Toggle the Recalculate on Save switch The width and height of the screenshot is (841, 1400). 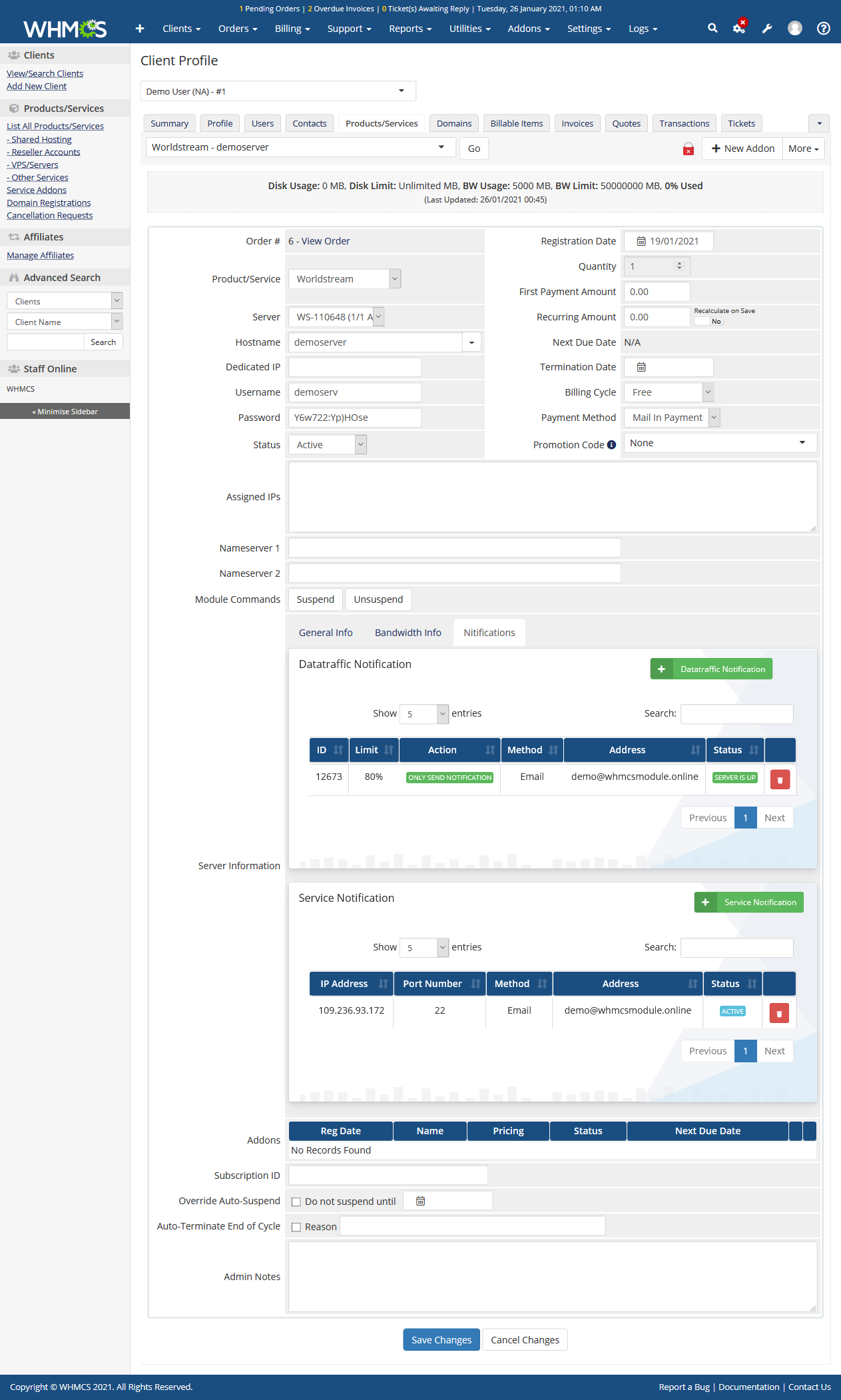[x=708, y=321]
